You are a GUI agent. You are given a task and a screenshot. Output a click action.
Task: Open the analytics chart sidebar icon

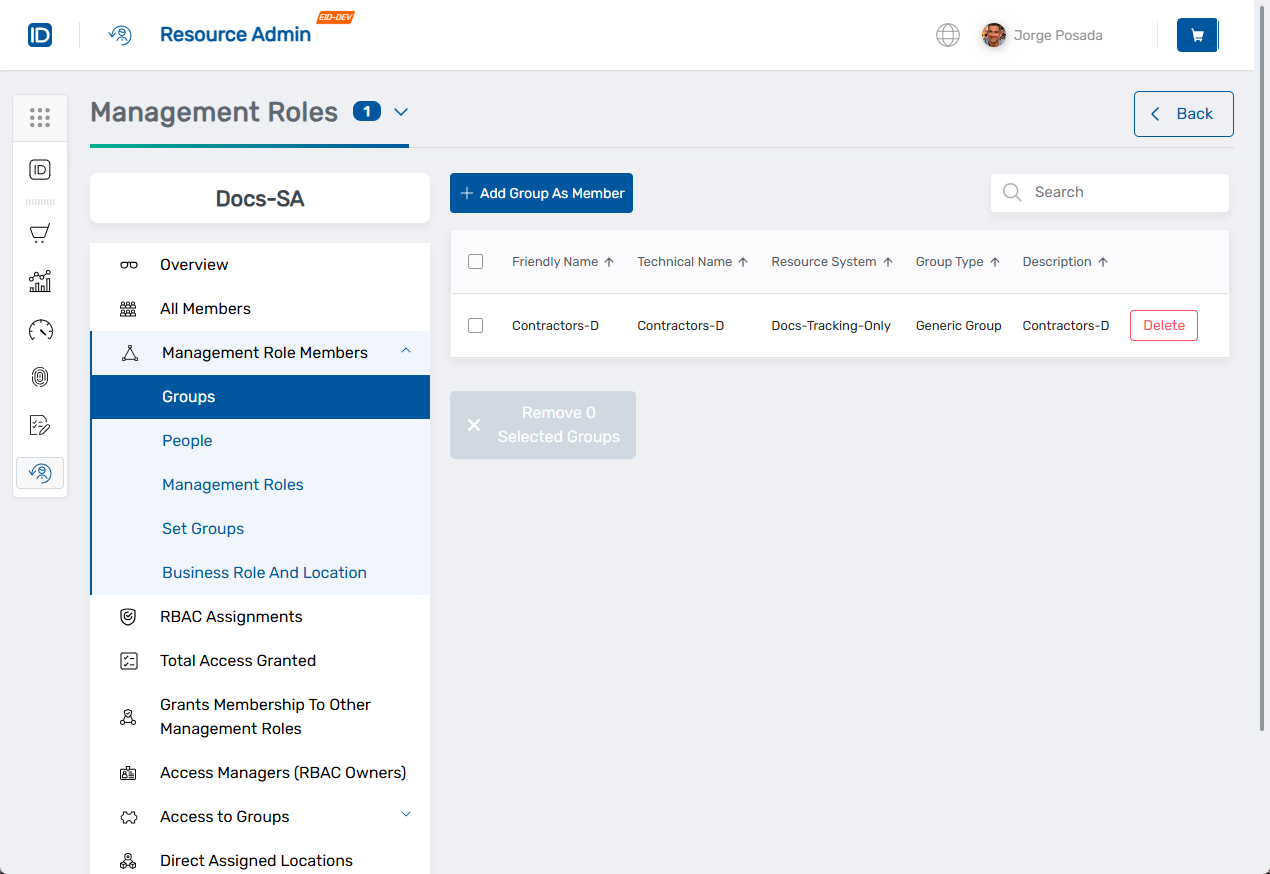40,281
